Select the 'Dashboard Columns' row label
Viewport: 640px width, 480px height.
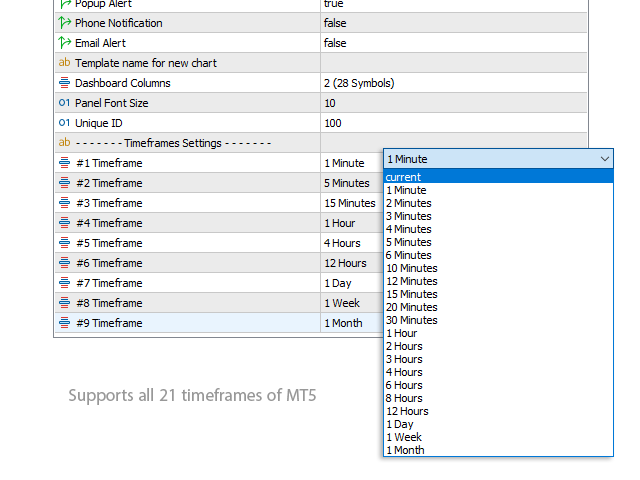123,83
